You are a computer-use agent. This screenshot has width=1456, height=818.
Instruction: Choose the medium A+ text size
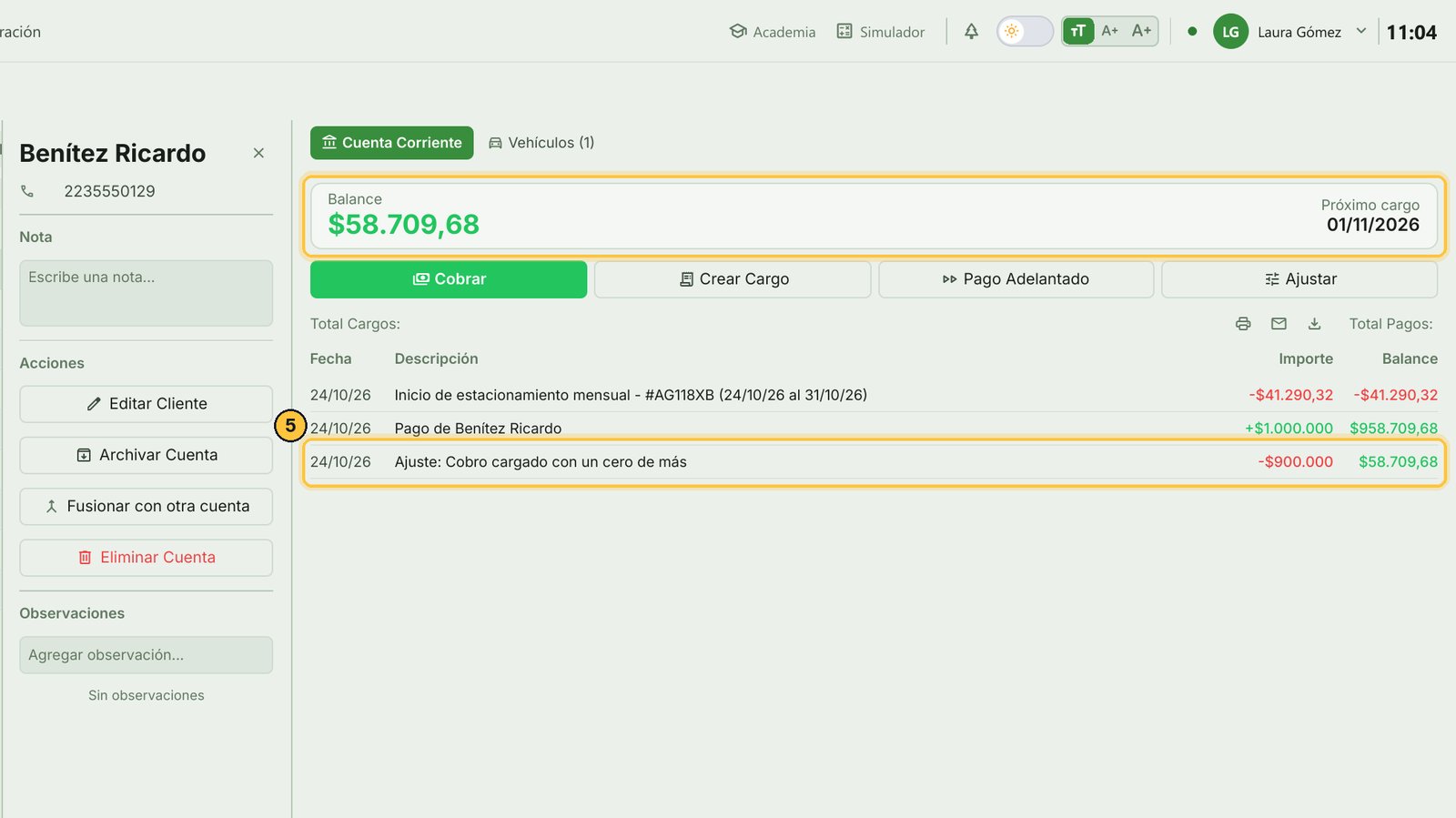pyautogui.click(x=1109, y=31)
